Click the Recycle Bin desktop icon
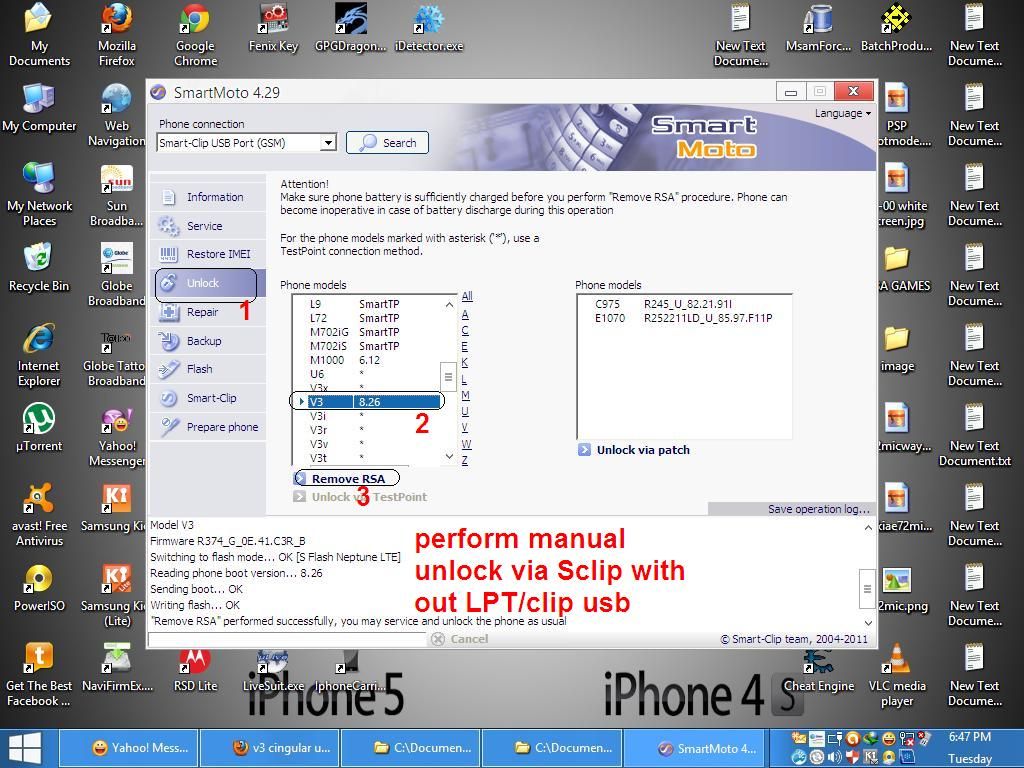1024x768 pixels. pyautogui.click(x=39, y=268)
